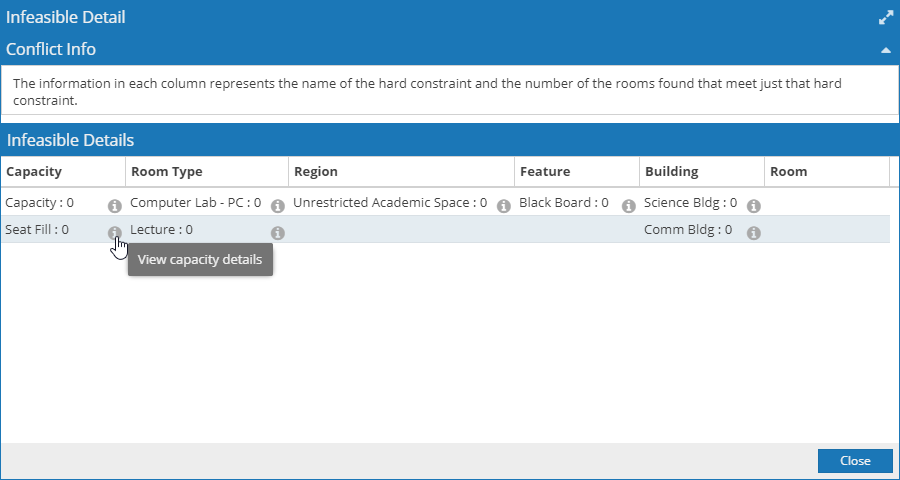Select the Room Type column header

pyautogui.click(x=207, y=172)
